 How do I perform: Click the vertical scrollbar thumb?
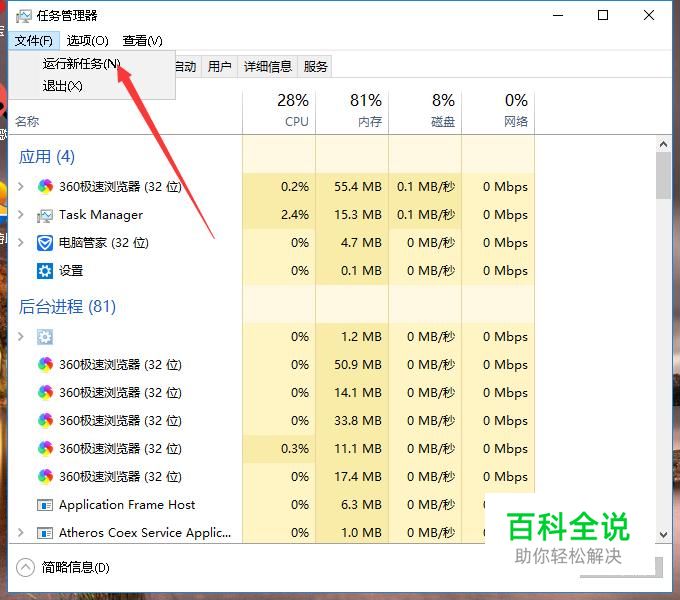pyautogui.click(x=663, y=176)
